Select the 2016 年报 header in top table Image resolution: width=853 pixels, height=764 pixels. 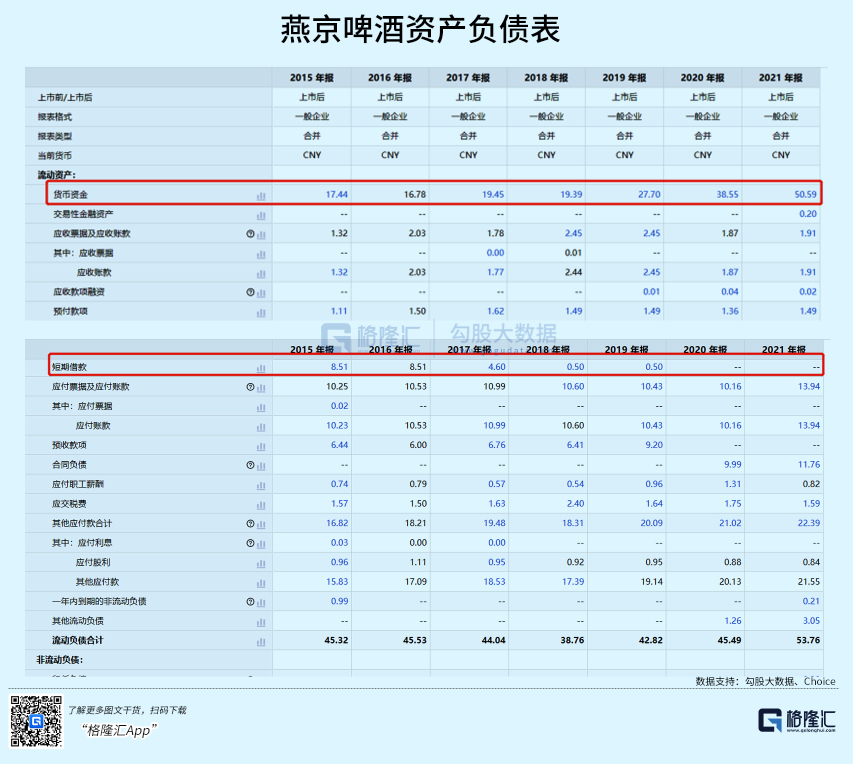pyautogui.click(x=390, y=78)
